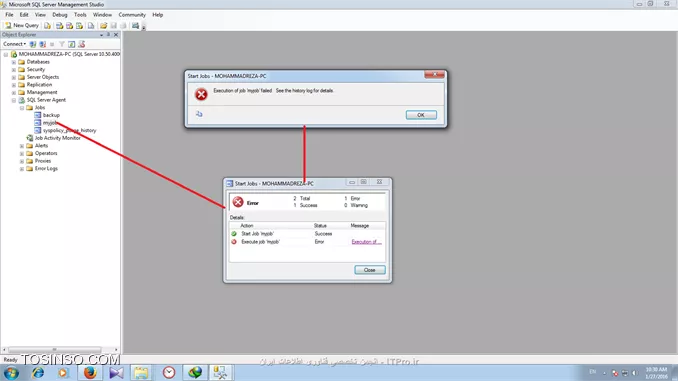Screen dimensions: 678x381
Task: Click OK in the job failed dialog
Action: pyautogui.click(x=421, y=115)
